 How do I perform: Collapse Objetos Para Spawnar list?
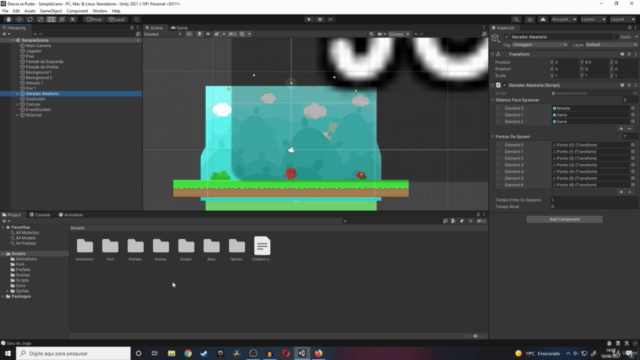click(493, 100)
